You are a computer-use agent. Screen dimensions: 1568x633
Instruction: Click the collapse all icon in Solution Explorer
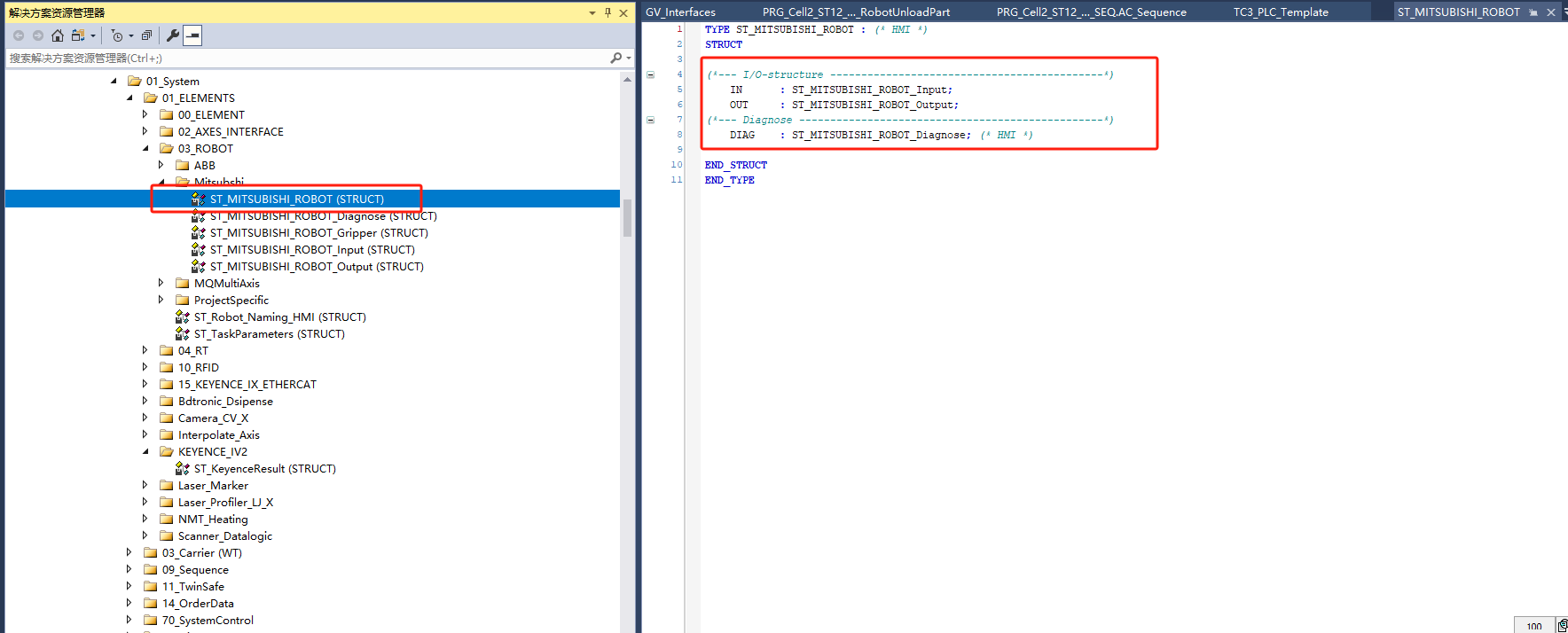[x=147, y=35]
